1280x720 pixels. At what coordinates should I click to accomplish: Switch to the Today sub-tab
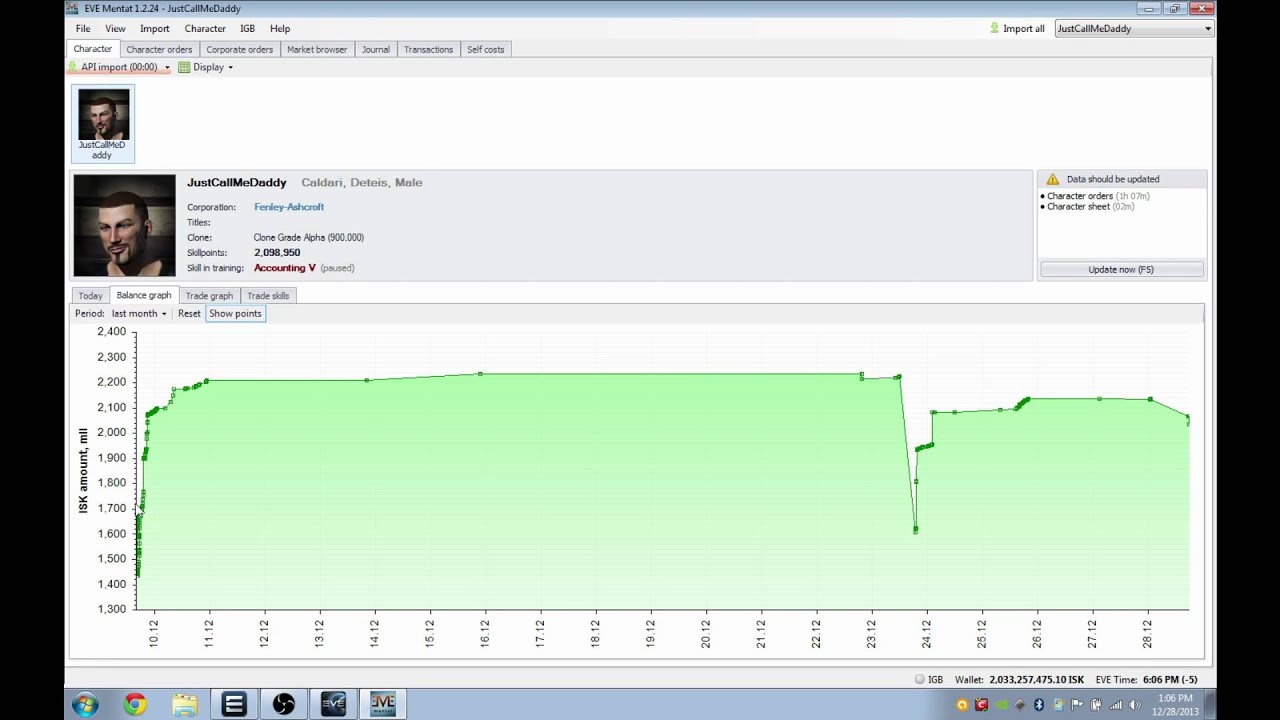90,296
